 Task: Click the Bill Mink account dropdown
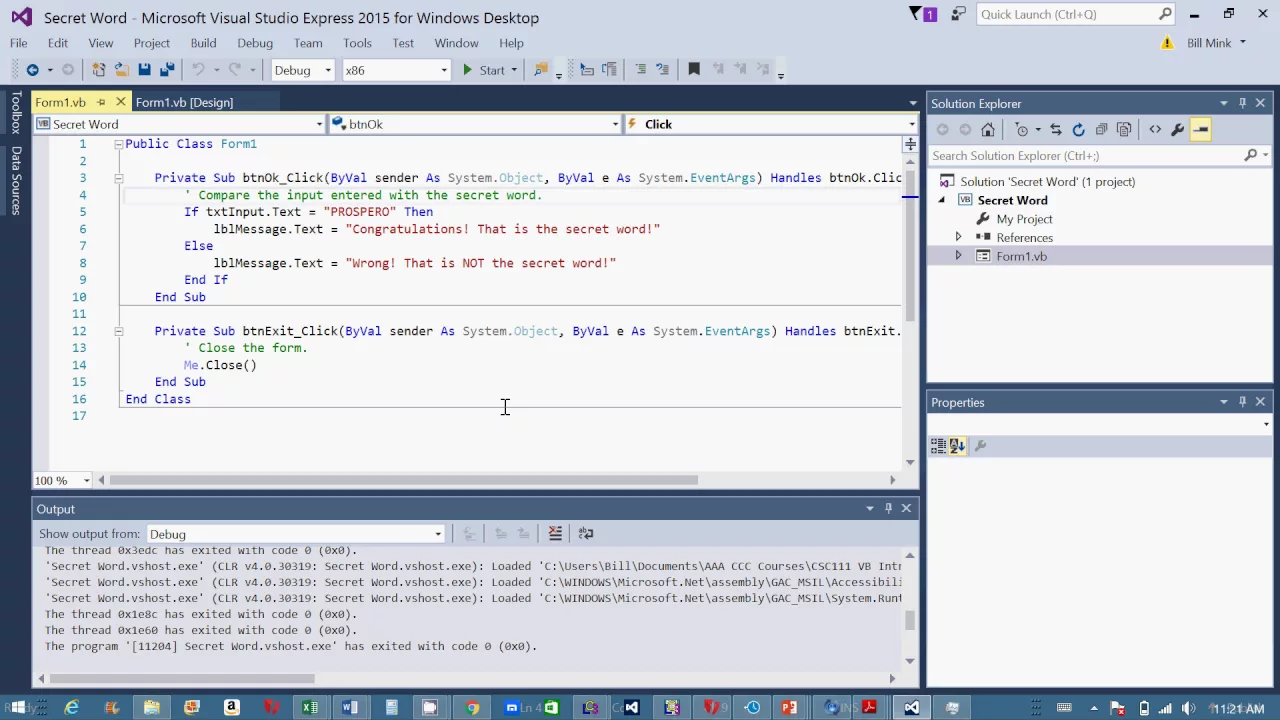point(1216,43)
